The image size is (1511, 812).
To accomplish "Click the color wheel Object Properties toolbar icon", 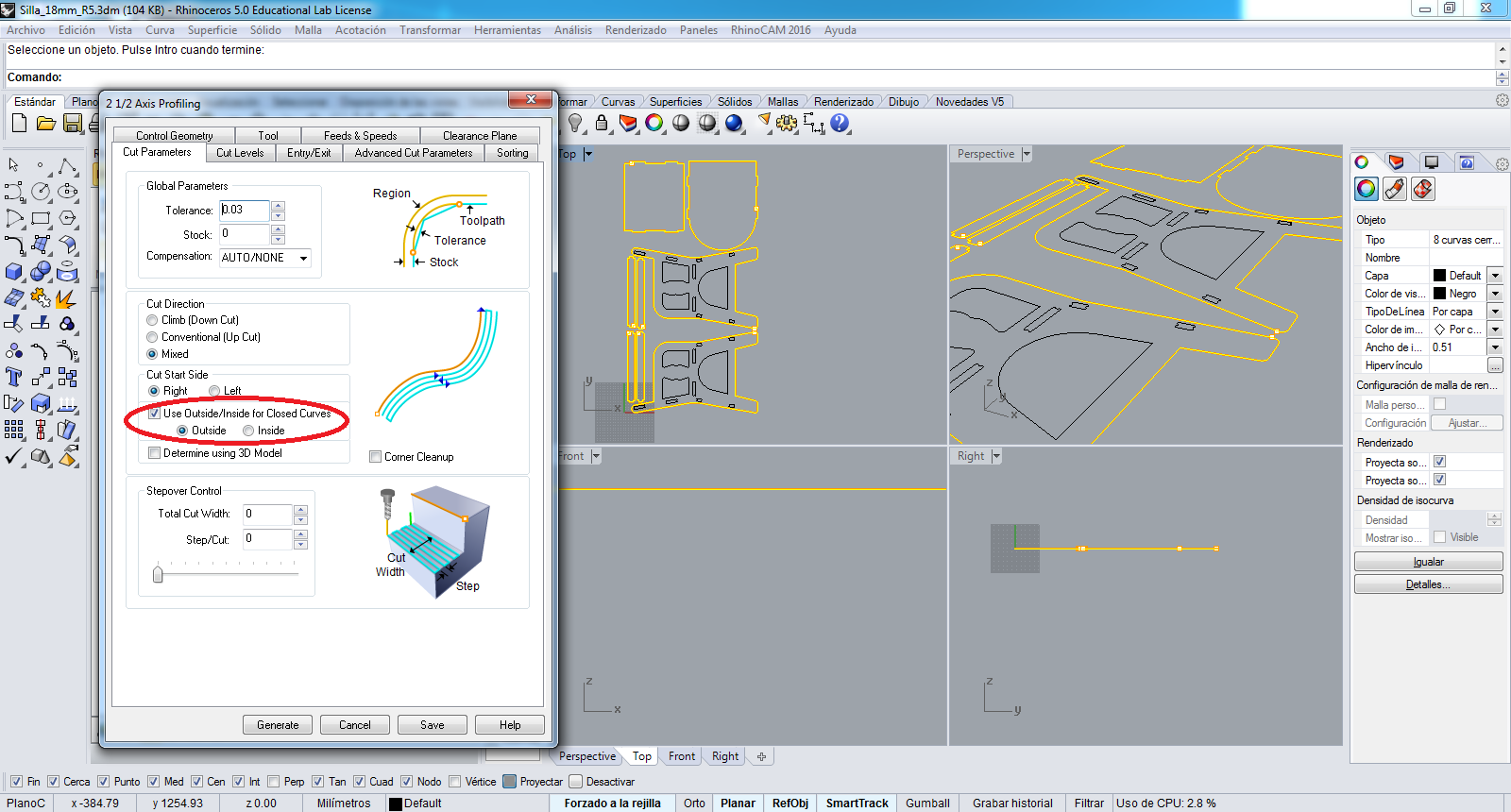I will [x=654, y=123].
